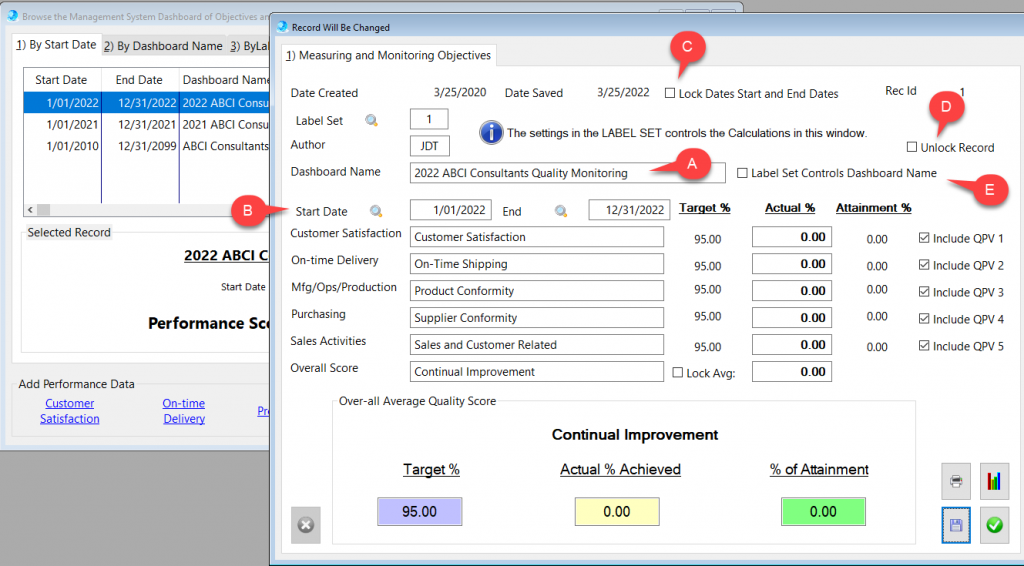This screenshot has width=1024, height=566.
Task: Click the Author field containing JDT
Action: pyautogui.click(x=430, y=146)
